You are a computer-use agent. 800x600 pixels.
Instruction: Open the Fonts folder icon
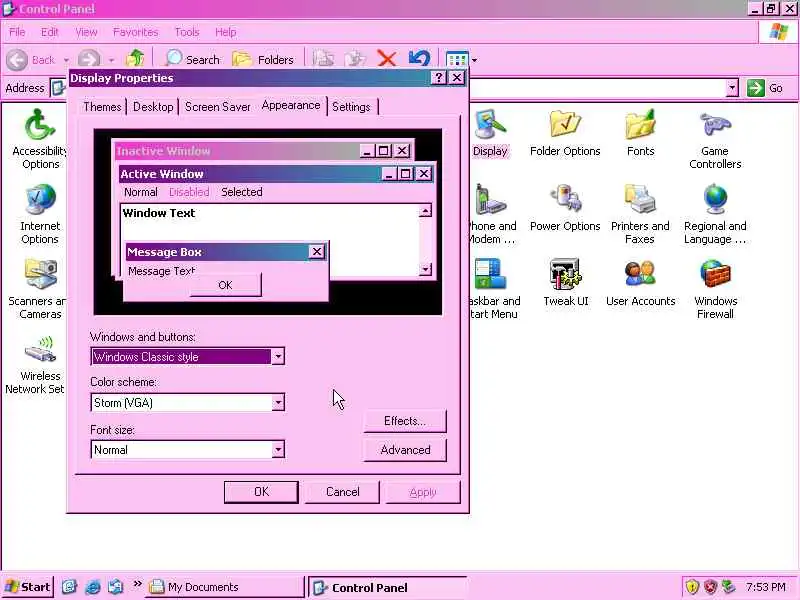[x=640, y=133]
